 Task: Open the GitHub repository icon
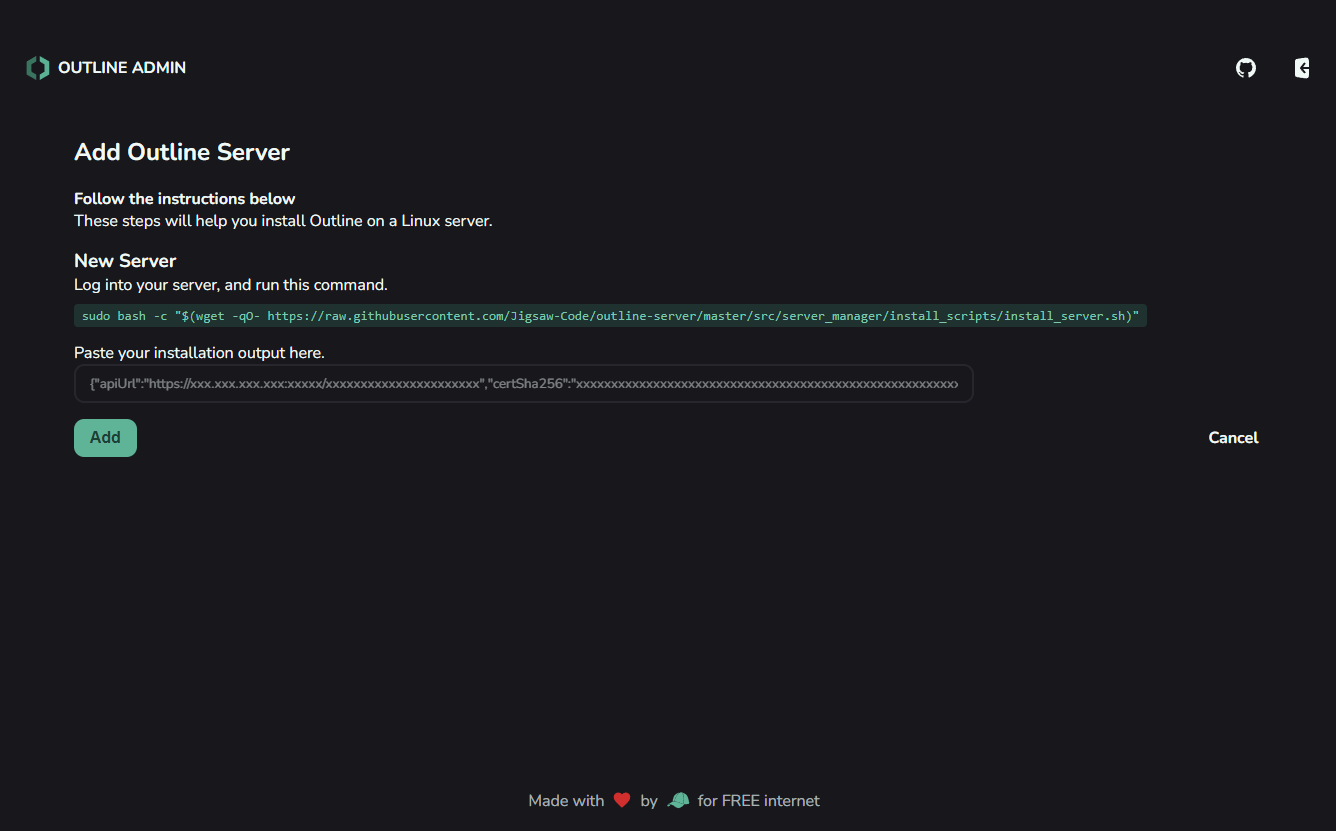[x=1246, y=68]
